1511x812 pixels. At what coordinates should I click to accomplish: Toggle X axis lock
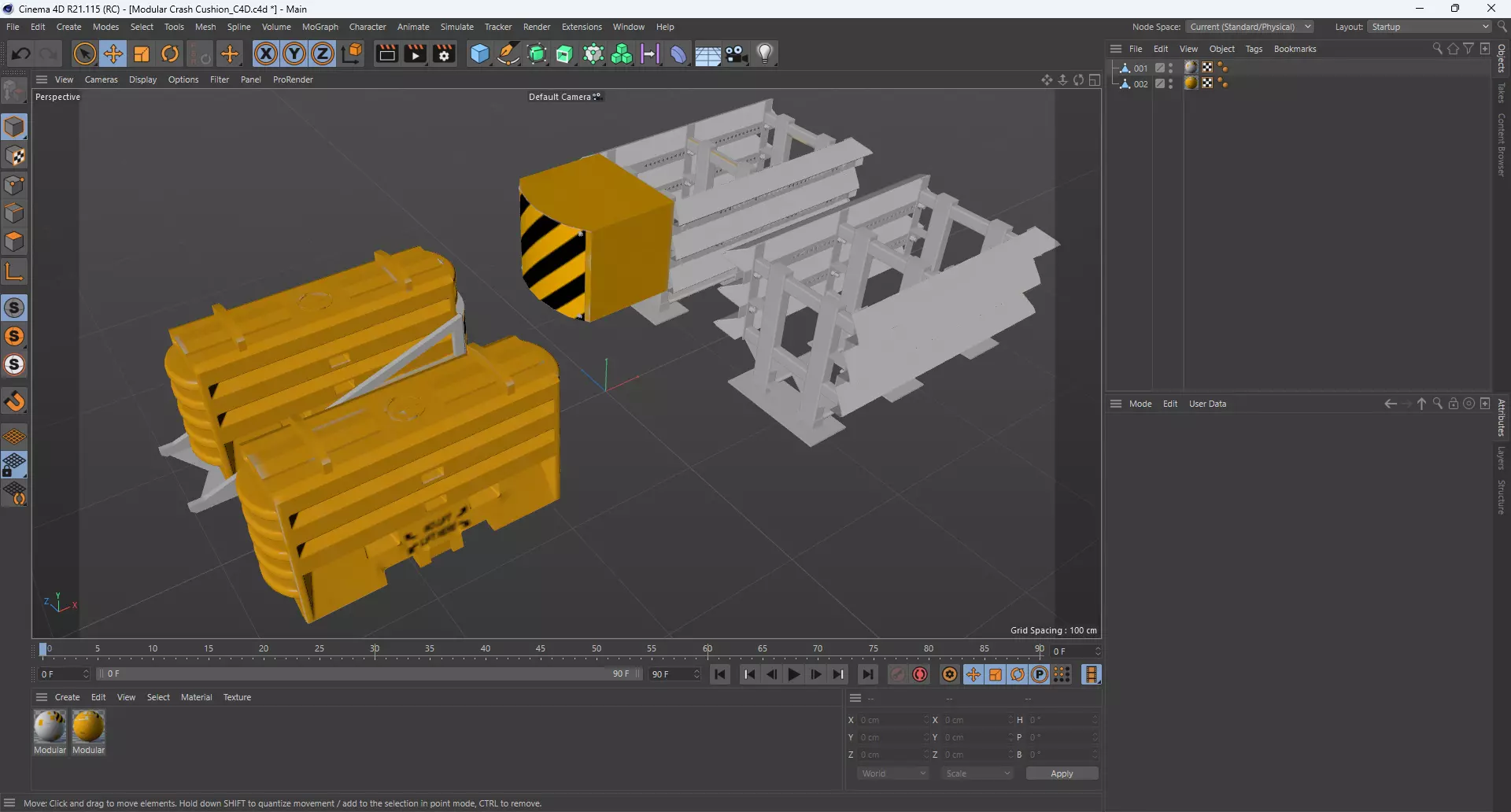coord(266,54)
